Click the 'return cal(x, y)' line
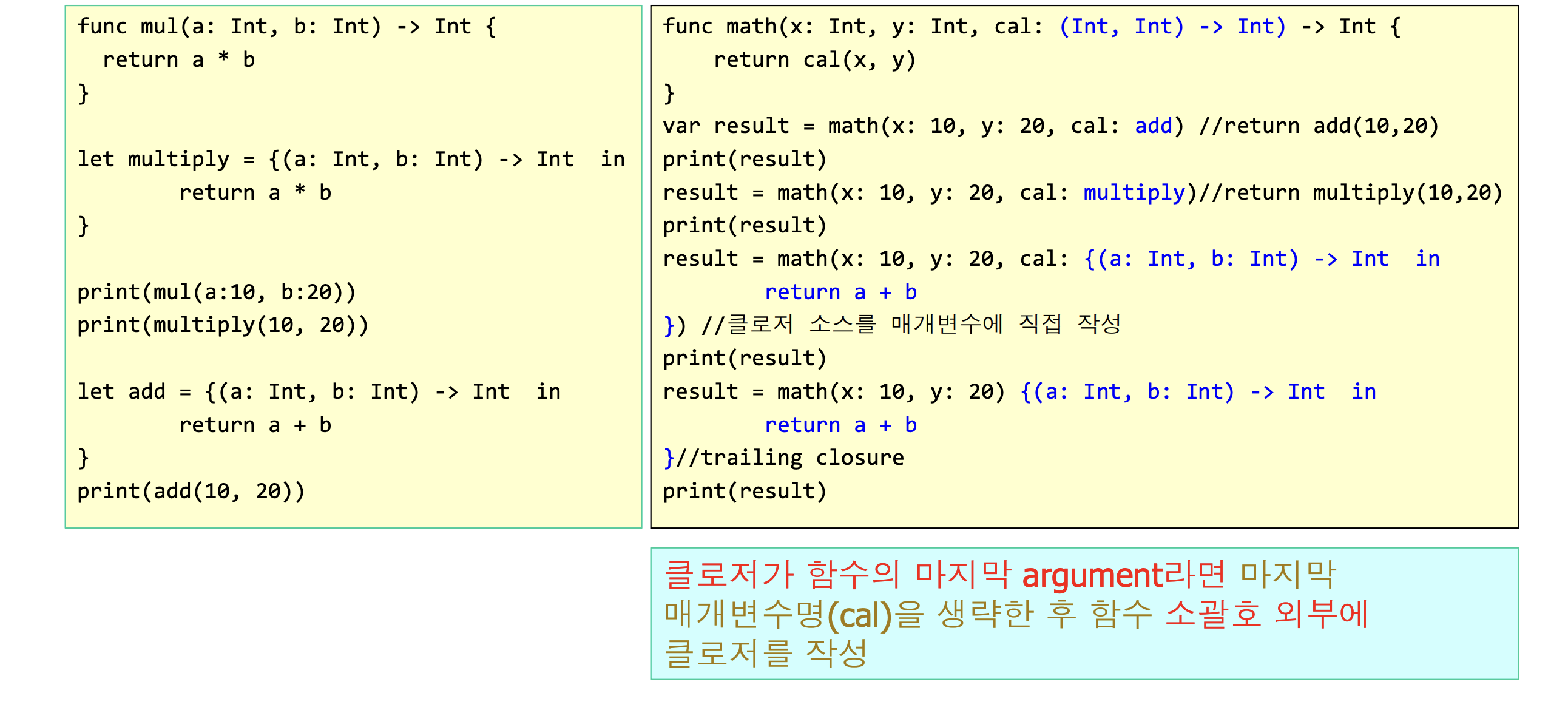This screenshot has width=1568, height=710. (814, 59)
